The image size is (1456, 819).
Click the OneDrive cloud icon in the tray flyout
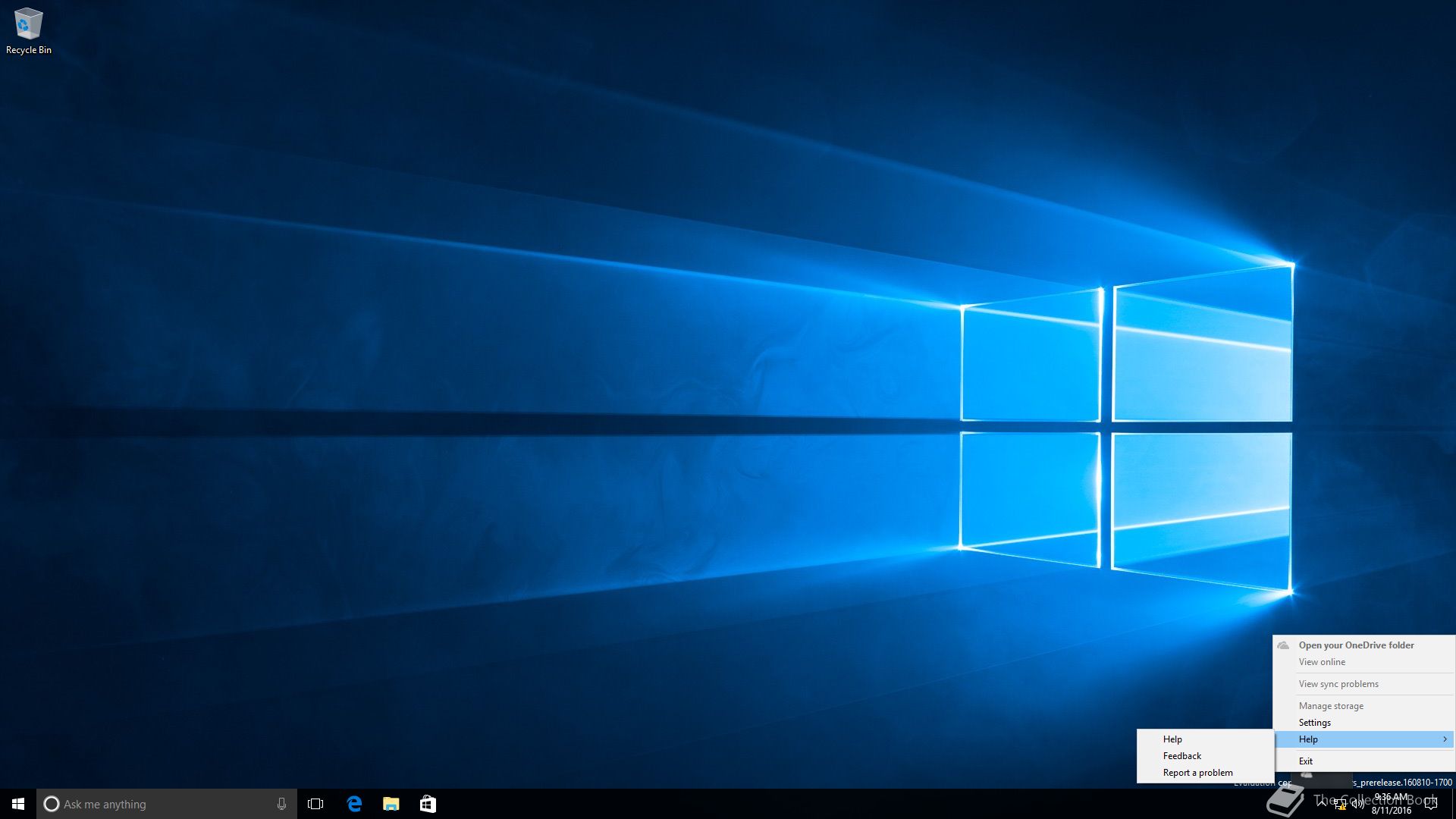[x=1307, y=775]
